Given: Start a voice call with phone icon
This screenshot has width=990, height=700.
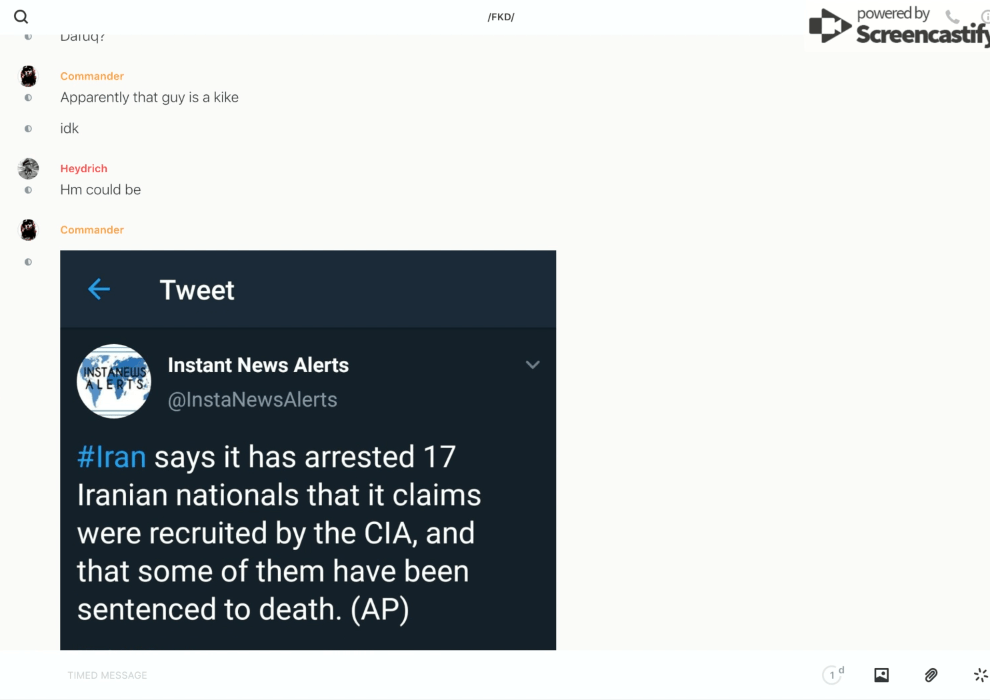Looking at the screenshot, I should (952, 17).
